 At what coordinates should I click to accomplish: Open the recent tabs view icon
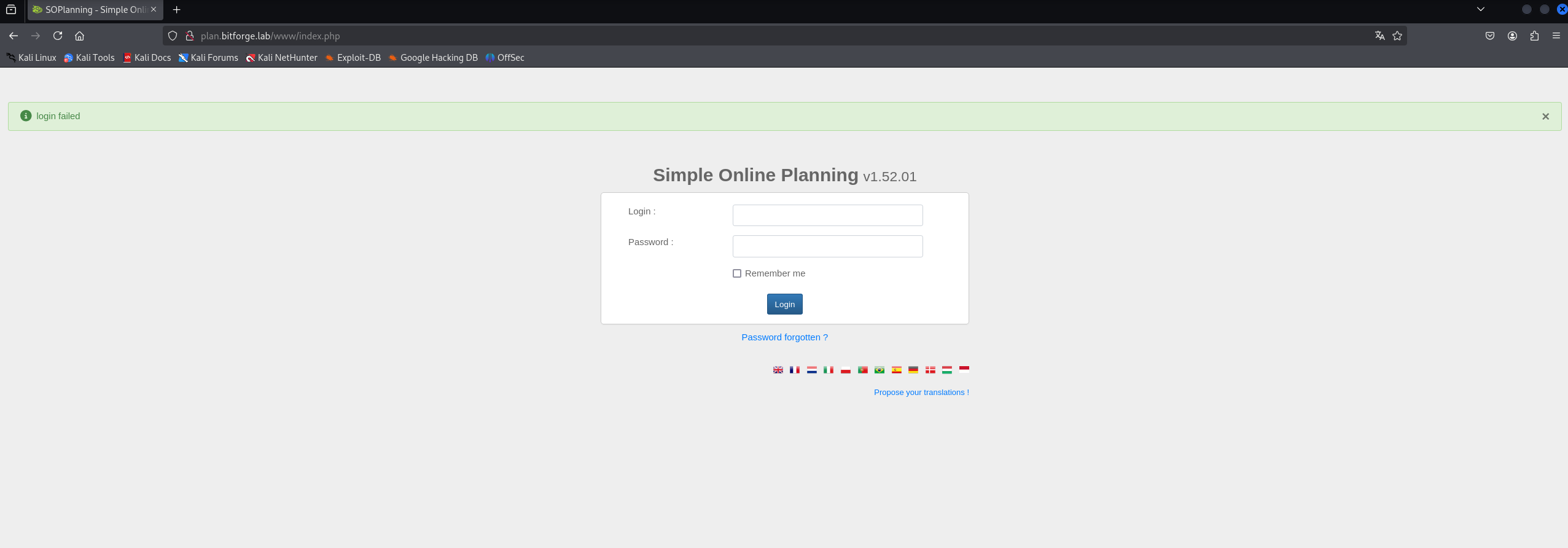11,9
